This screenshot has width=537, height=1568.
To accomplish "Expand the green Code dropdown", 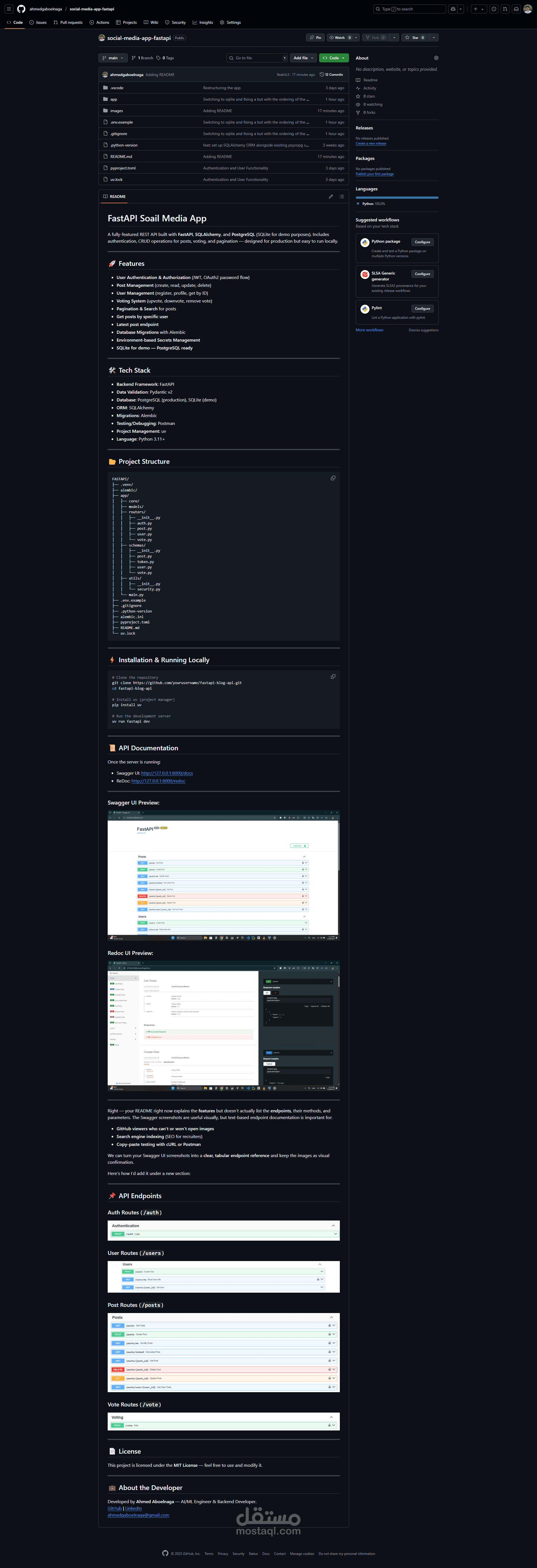I will [334, 58].
